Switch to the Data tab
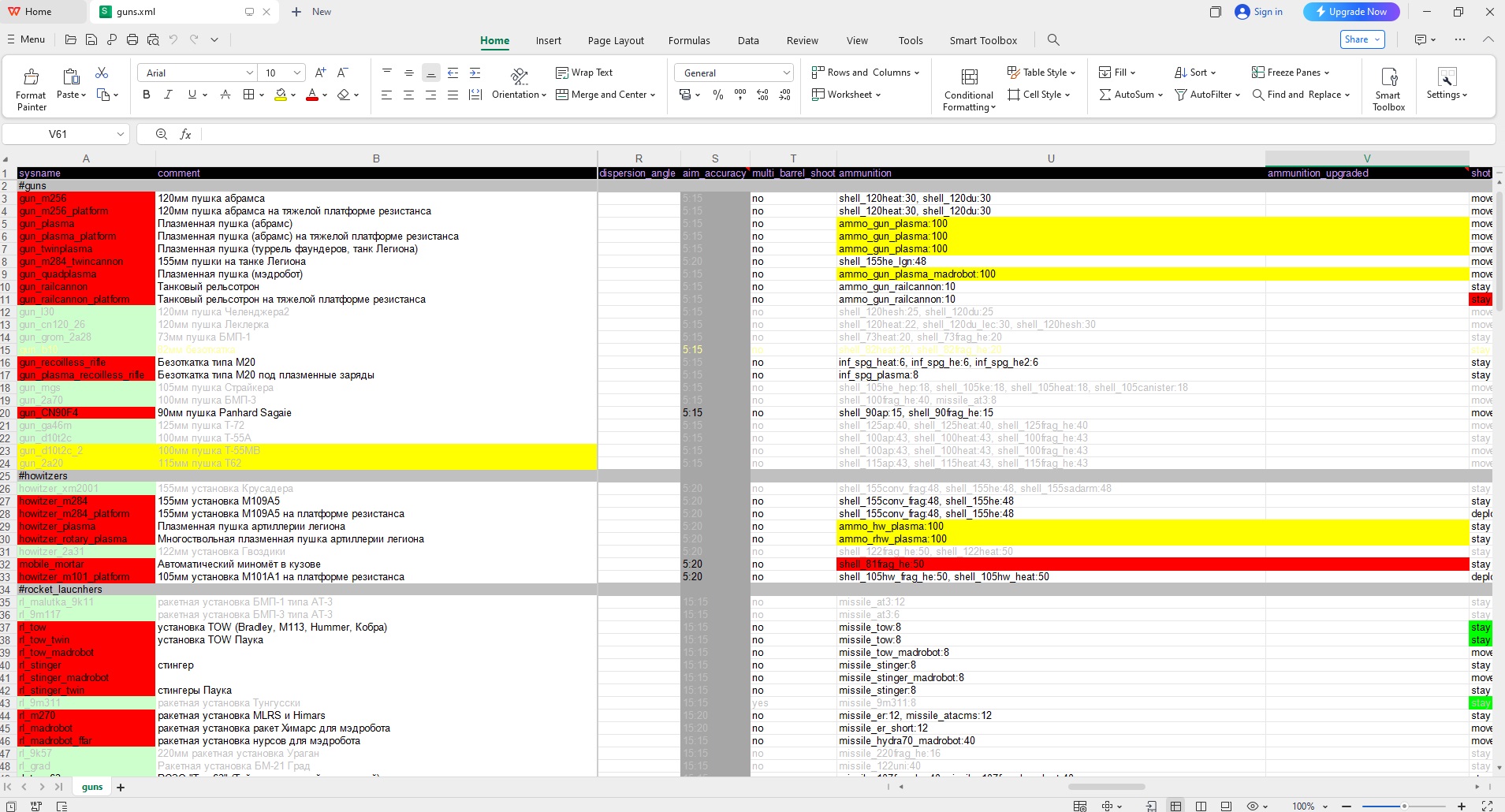 pos(748,40)
